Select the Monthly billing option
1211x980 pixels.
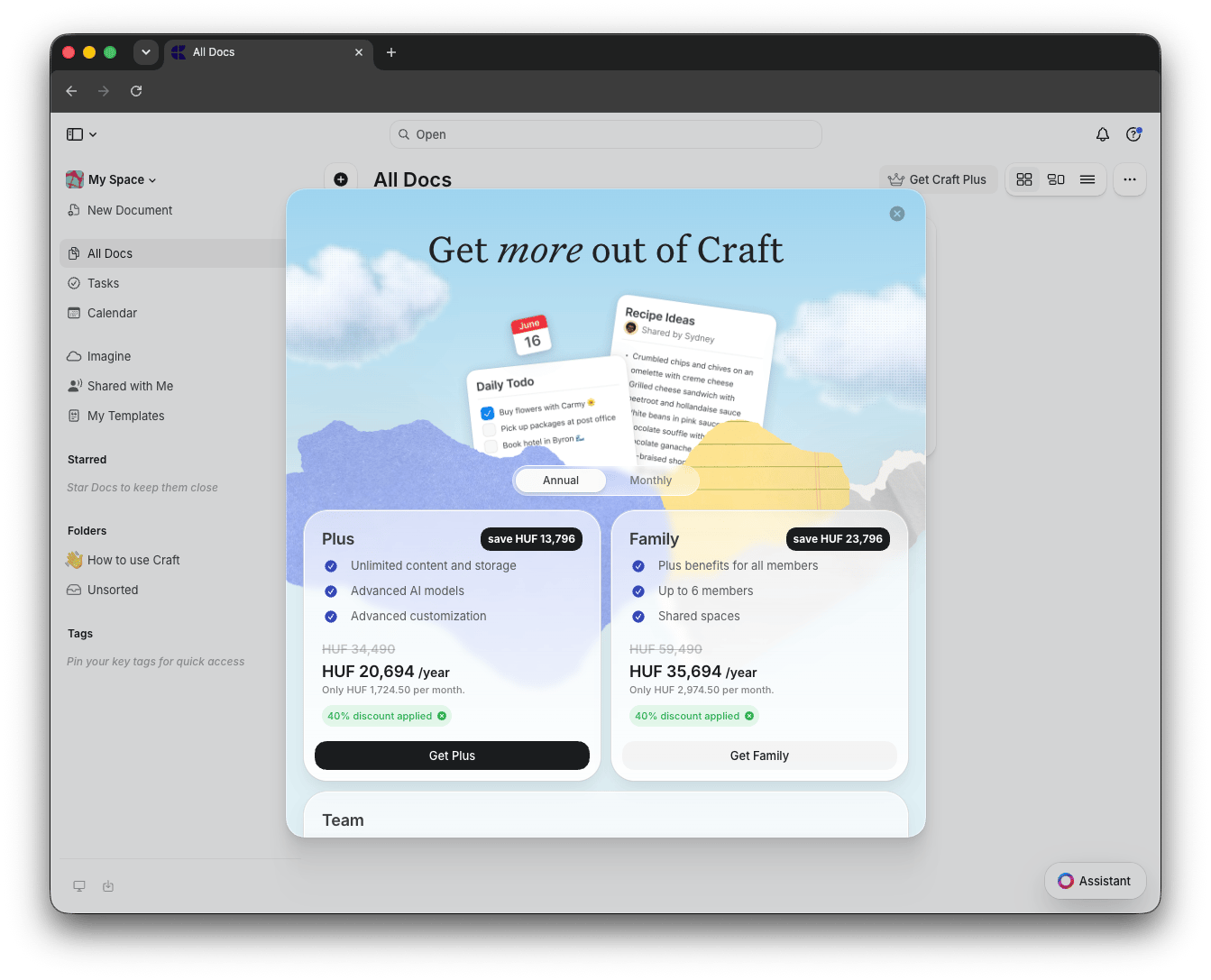[x=650, y=481]
